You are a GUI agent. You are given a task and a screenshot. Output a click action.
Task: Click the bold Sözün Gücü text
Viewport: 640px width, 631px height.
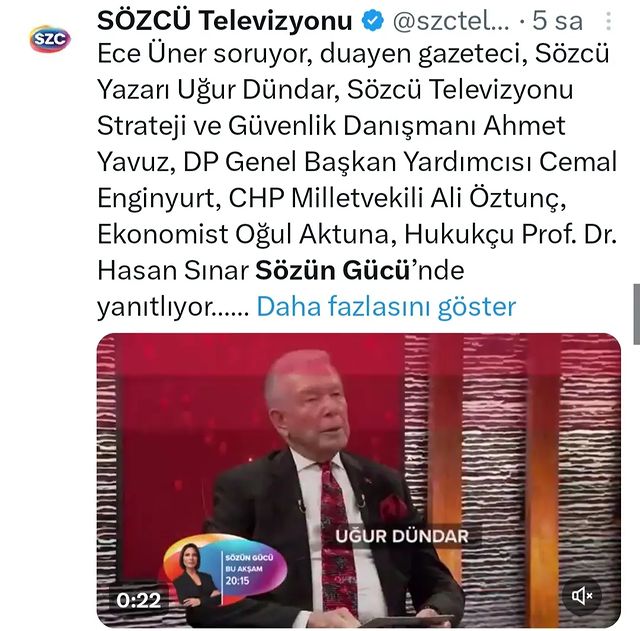(333, 270)
